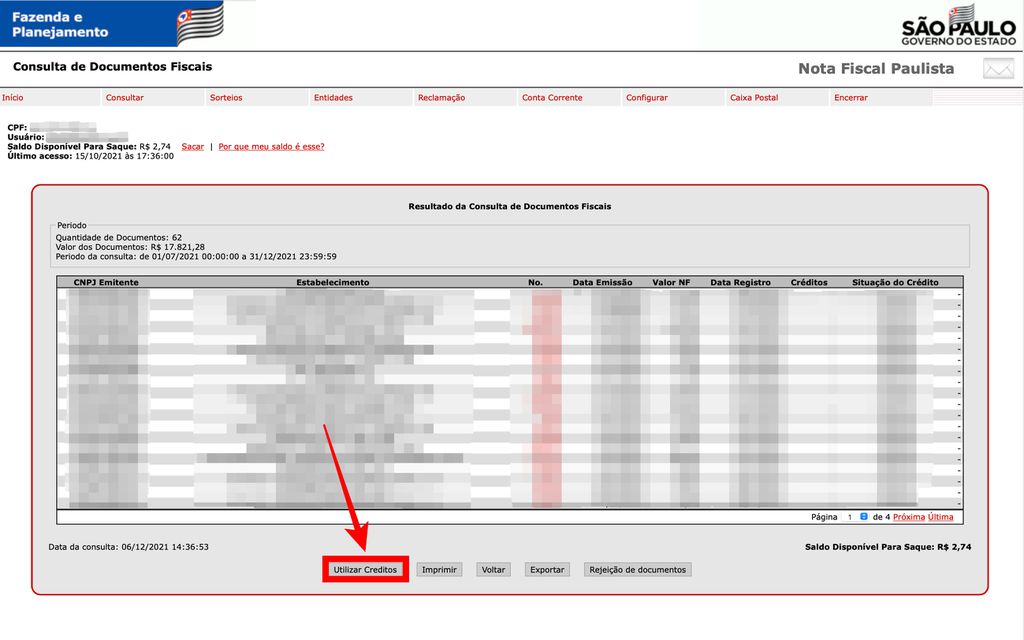Open the Configurar menu
The width and height of the screenshot is (1024, 640).
647,97
